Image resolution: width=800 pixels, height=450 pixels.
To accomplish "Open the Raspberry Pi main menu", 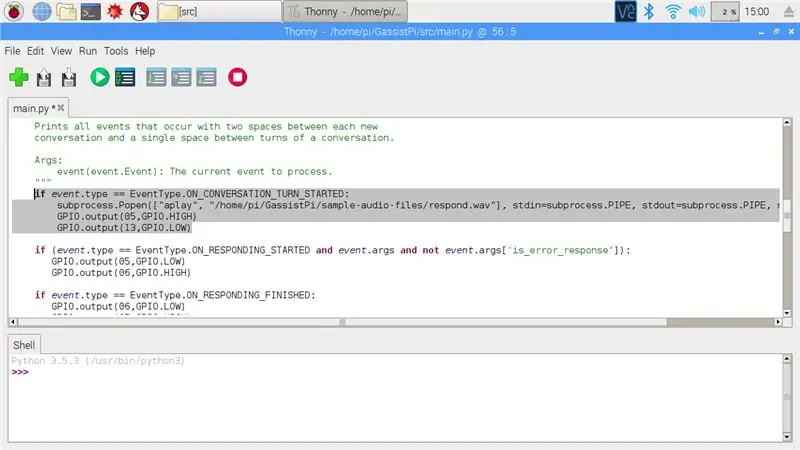I will pyautogui.click(x=14, y=11).
